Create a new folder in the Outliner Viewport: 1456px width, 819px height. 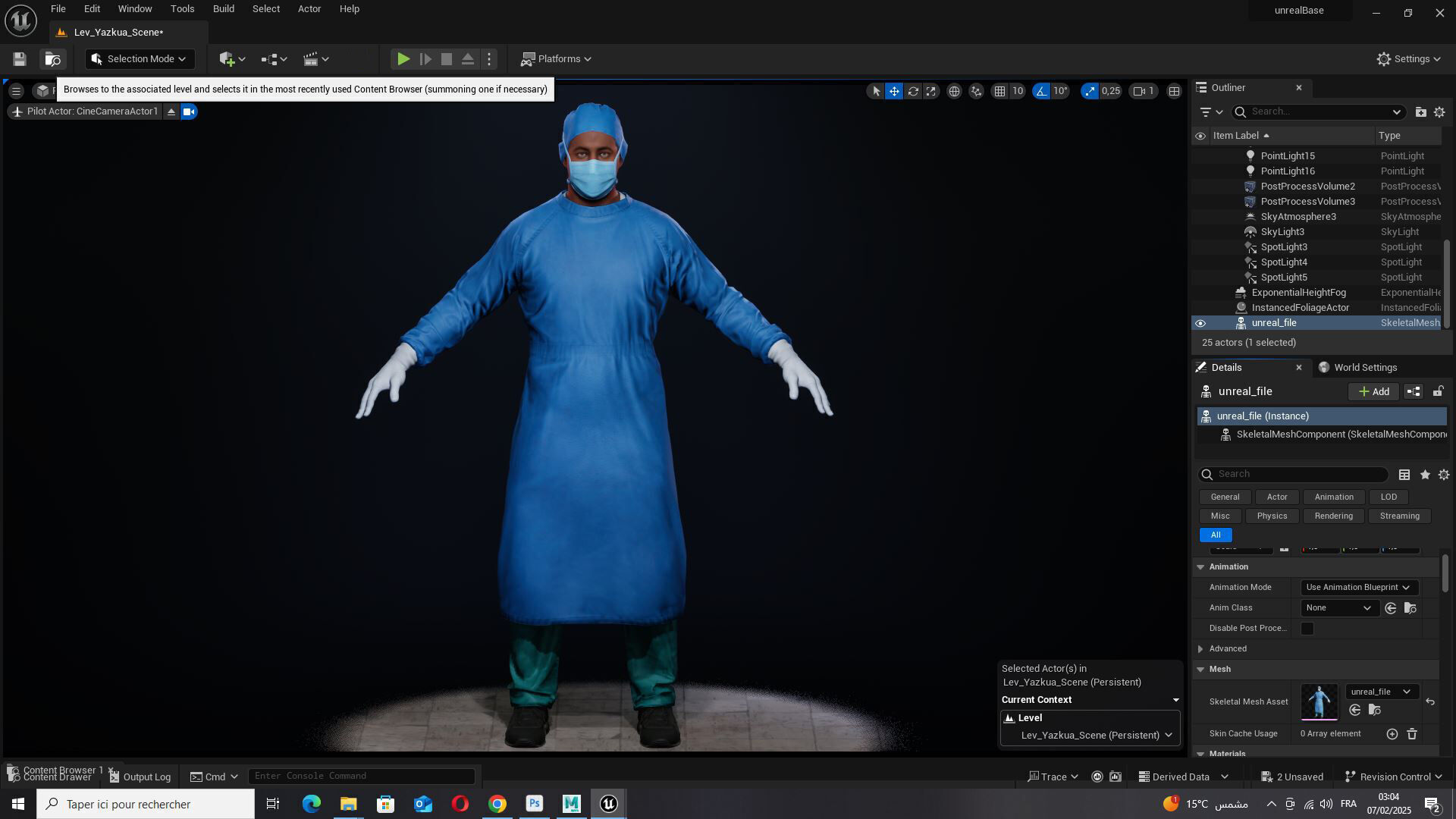point(1420,112)
